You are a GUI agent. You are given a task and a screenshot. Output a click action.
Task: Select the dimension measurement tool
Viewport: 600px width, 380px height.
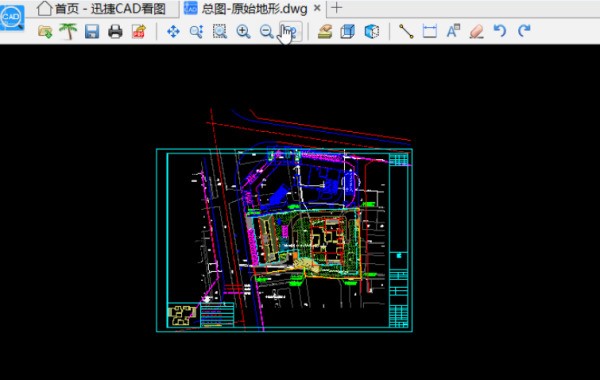(x=430, y=31)
